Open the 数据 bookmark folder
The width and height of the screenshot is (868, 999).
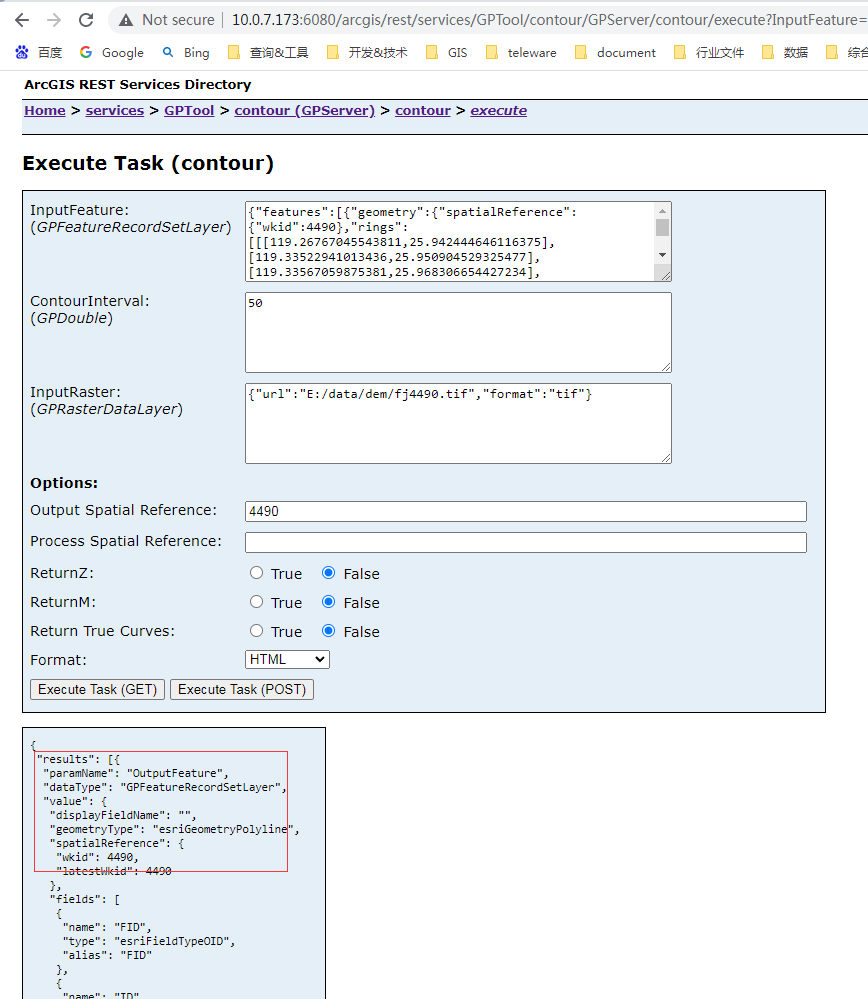tap(785, 52)
